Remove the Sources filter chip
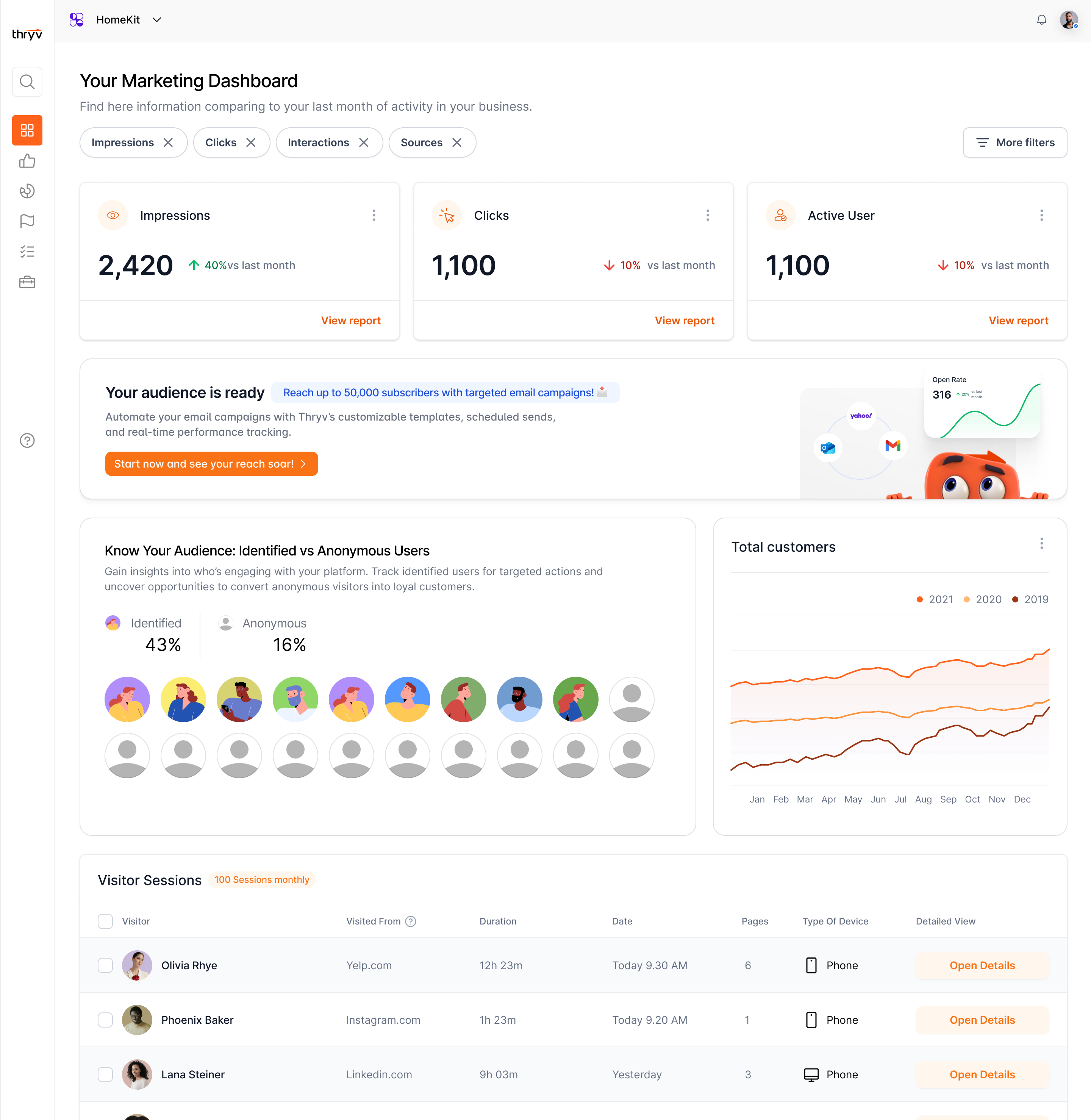The width and height of the screenshot is (1091, 1120). pyautogui.click(x=457, y=143)
